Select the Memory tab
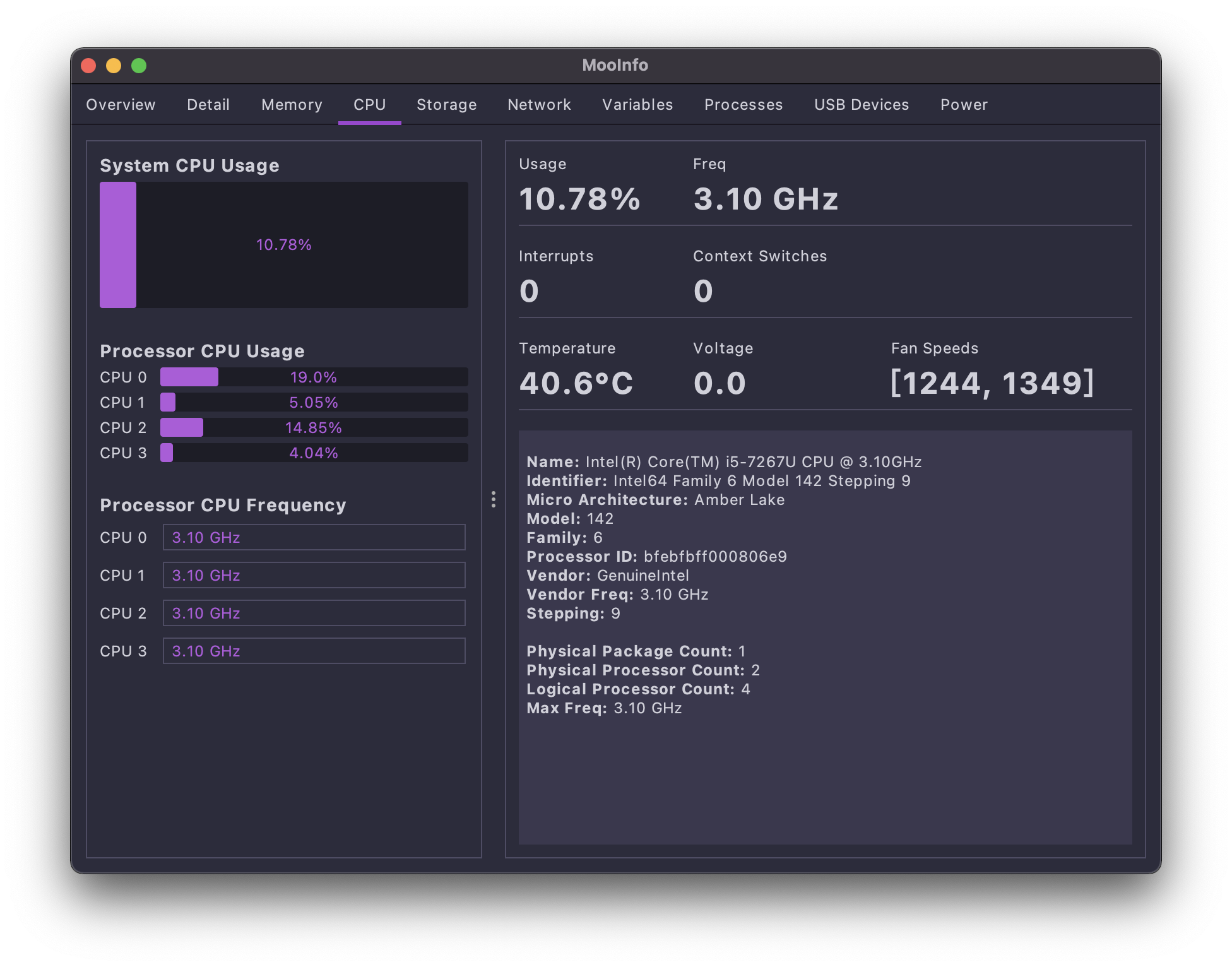Screen dimensions: 1232x967 292,105
